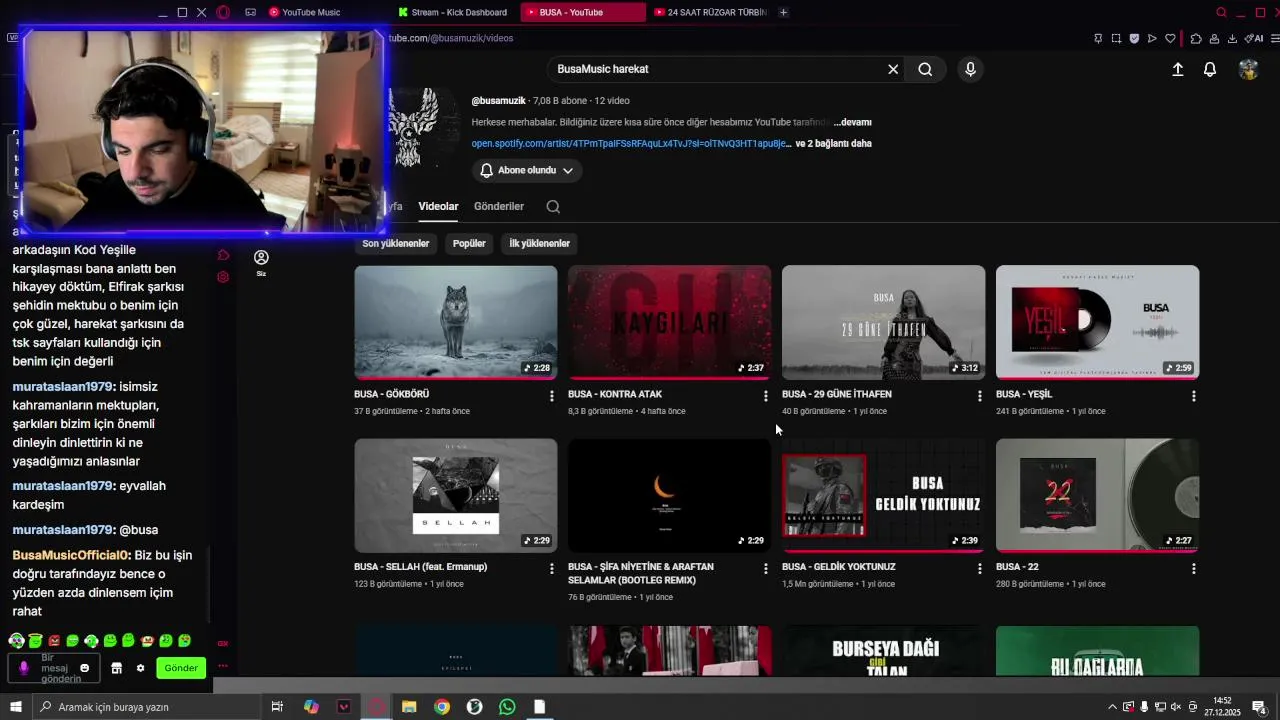Filter videos by Popüler chip
1280x720 pixels.
pos(469,243)
